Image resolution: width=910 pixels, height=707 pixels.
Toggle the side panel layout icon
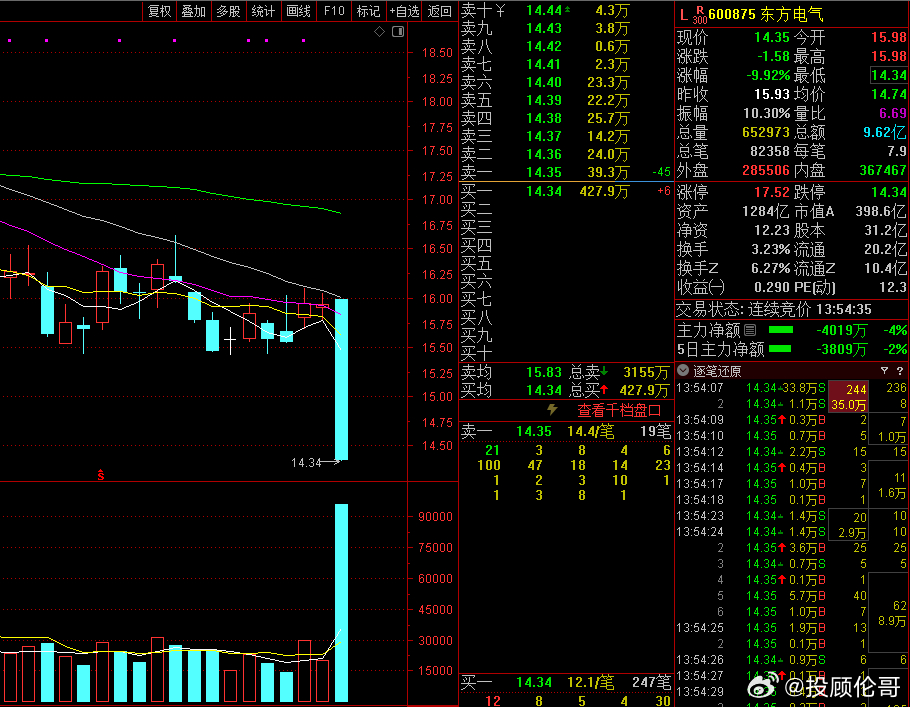(x=397, y=32)
